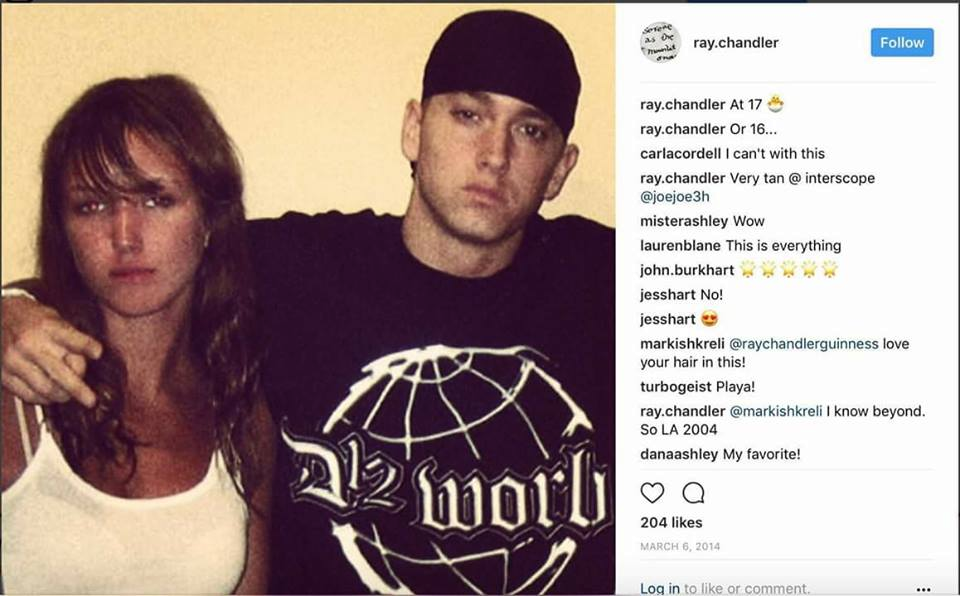The height and width of the screenshot is (596, 960).
Task: Click the March 6, 2014 timestamp
Action: [680, 546]
